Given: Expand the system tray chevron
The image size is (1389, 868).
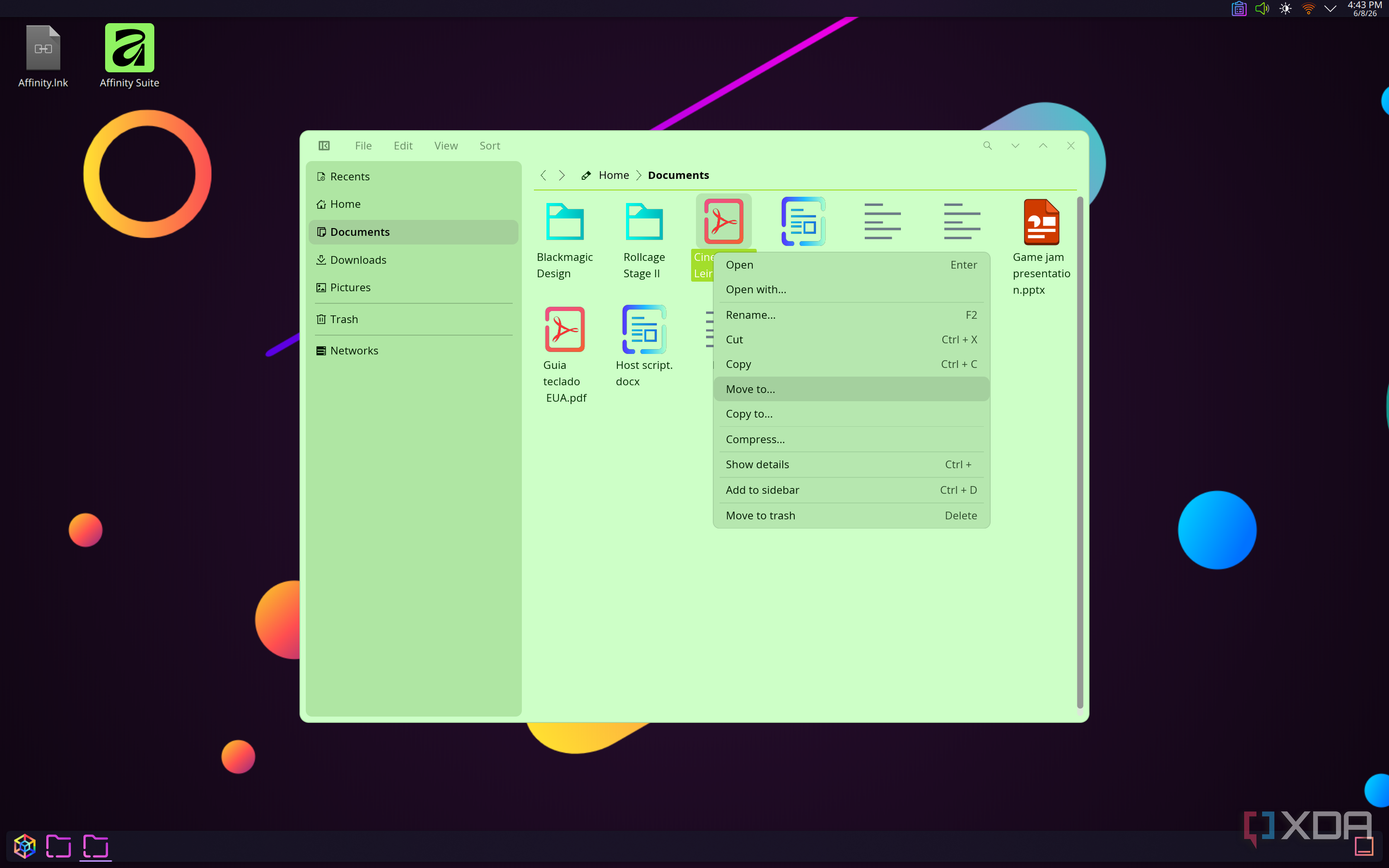Looking at the screenshot, I should tap(1330, 9).
